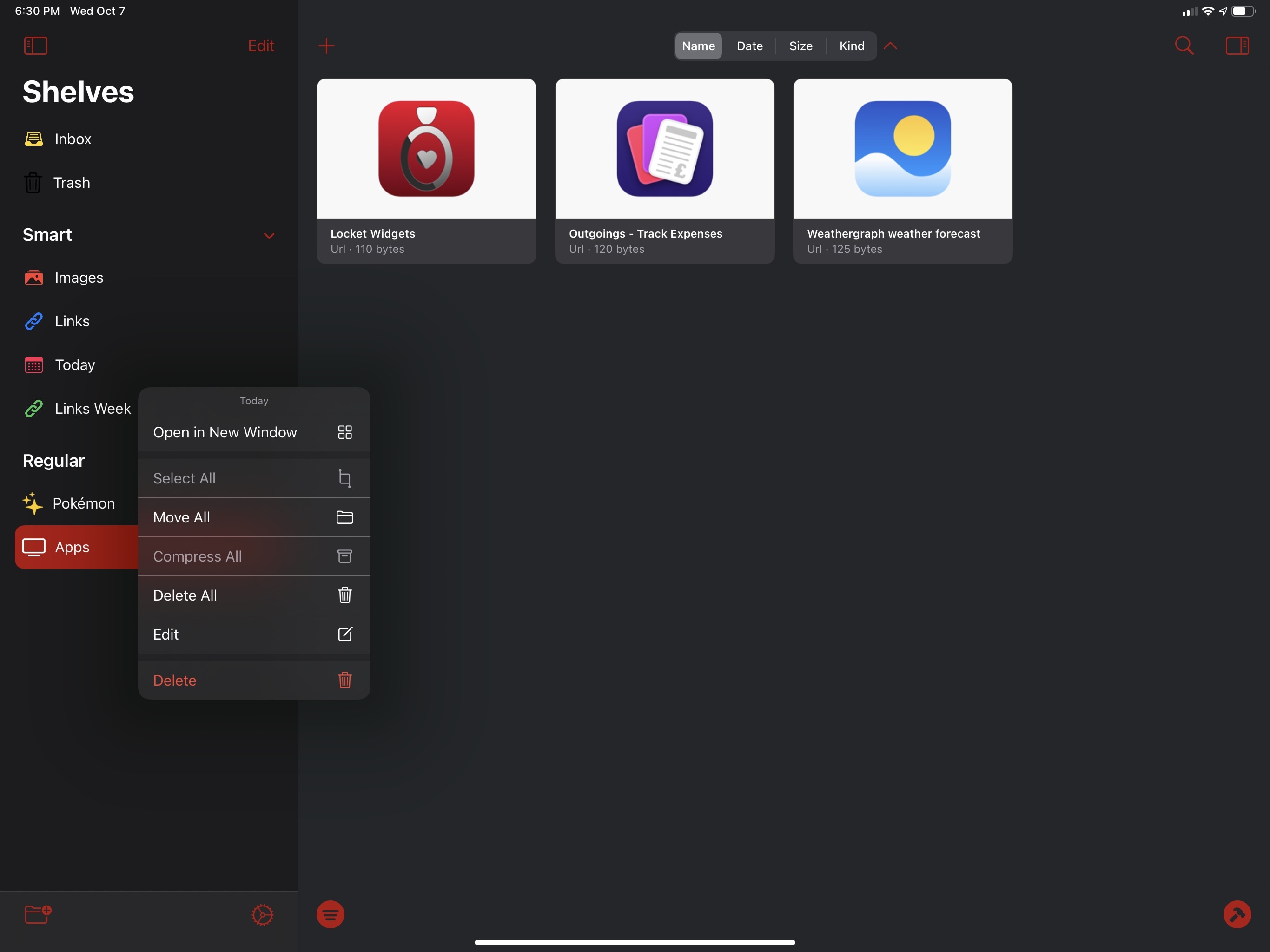This screenshot has width=1270, height=952.
Task: Click the 6:30 PM clock in status bar
Action: [x=37, y=11]
